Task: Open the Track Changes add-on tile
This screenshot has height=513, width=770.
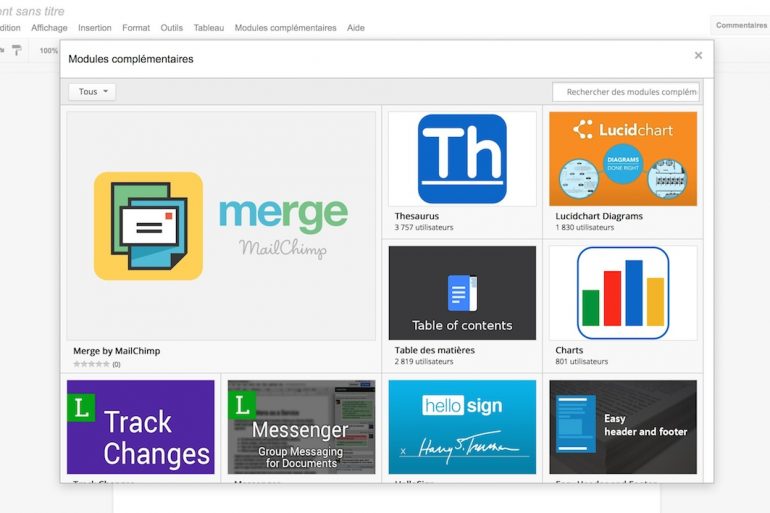Action: [141, 427]
